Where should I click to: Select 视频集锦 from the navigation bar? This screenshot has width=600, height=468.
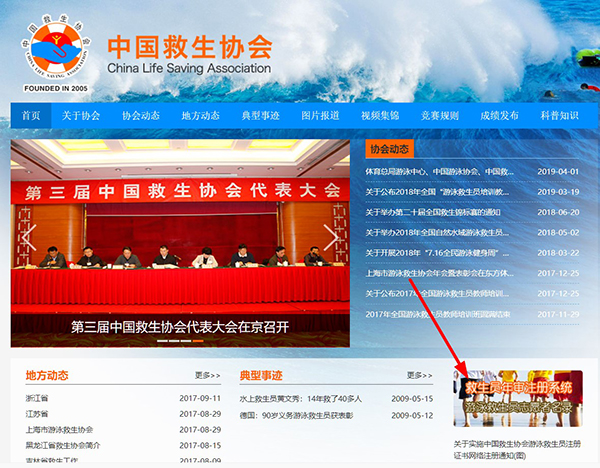click(x=380, y=116)
